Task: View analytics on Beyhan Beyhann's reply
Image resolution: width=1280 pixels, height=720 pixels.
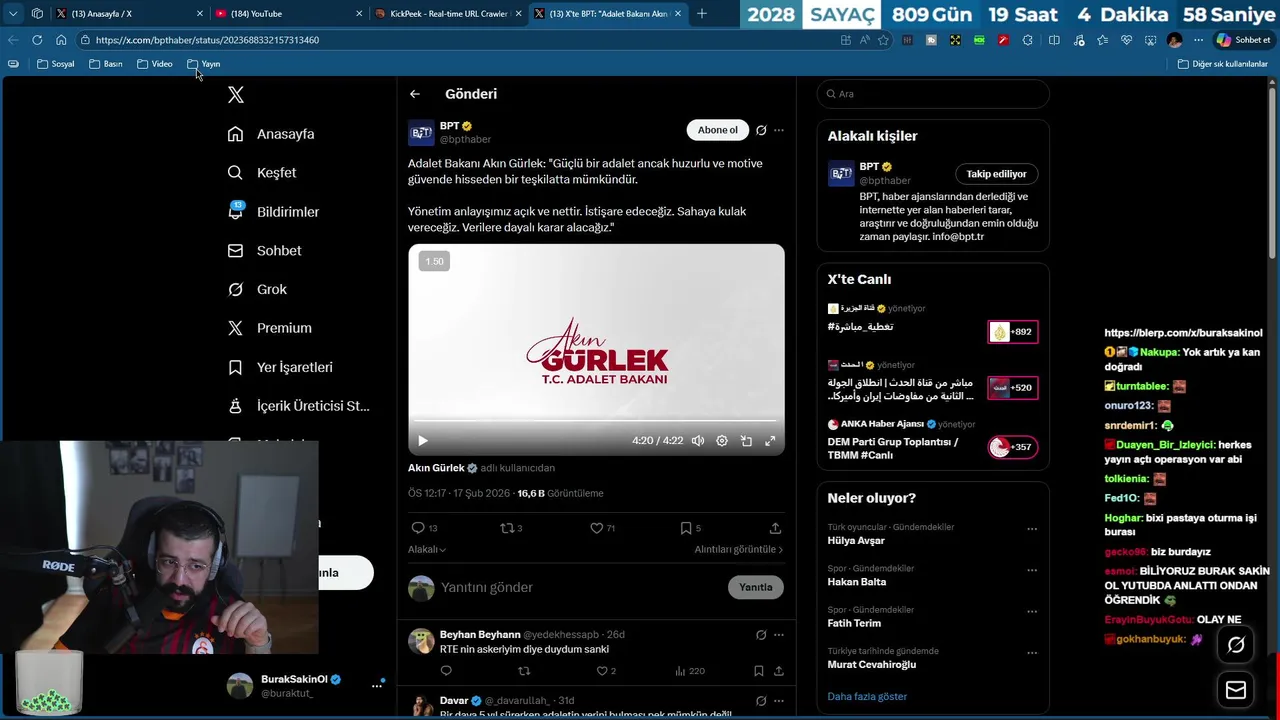Action: pos(690,671)
